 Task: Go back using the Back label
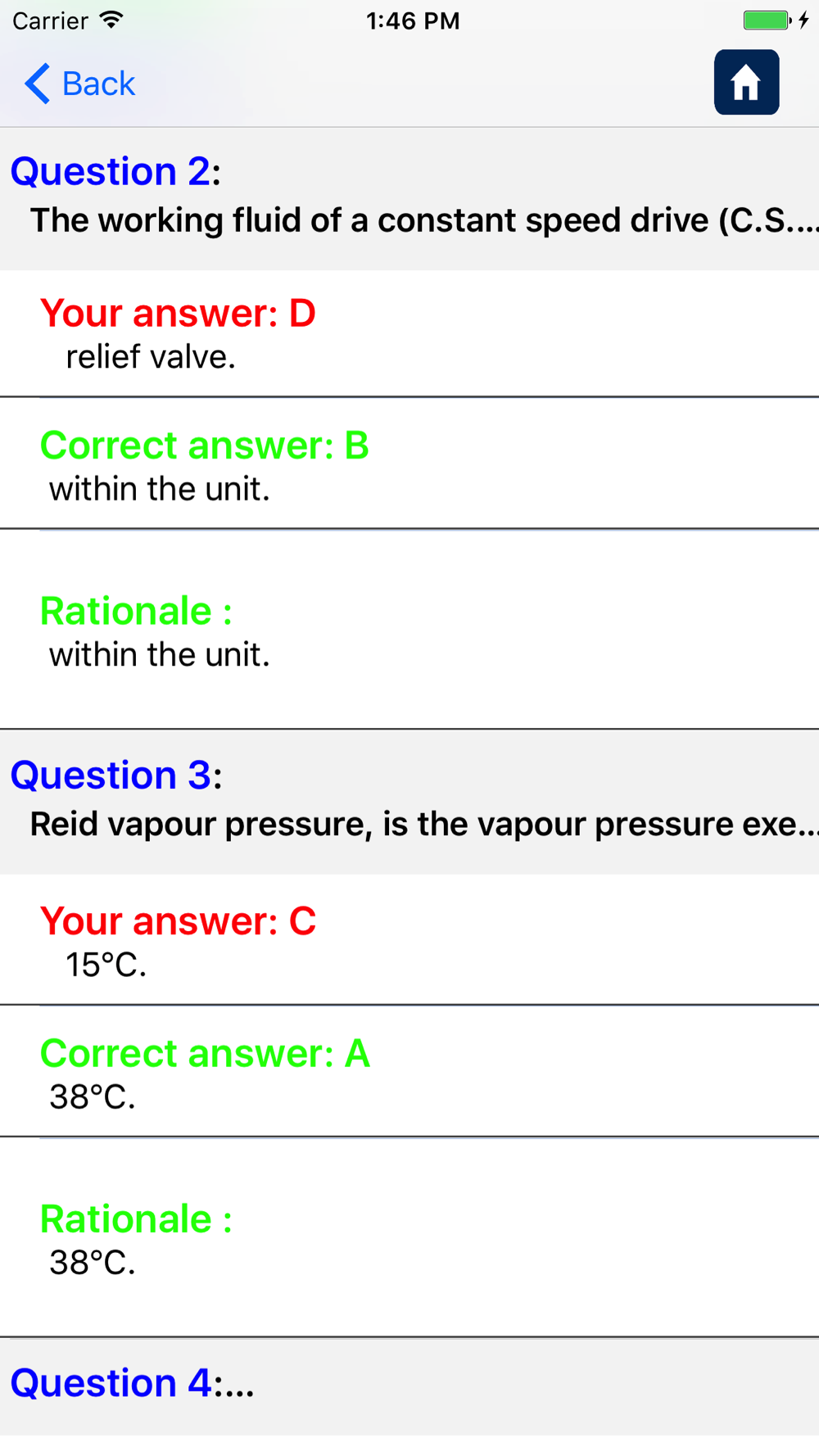tap(98, 84)
